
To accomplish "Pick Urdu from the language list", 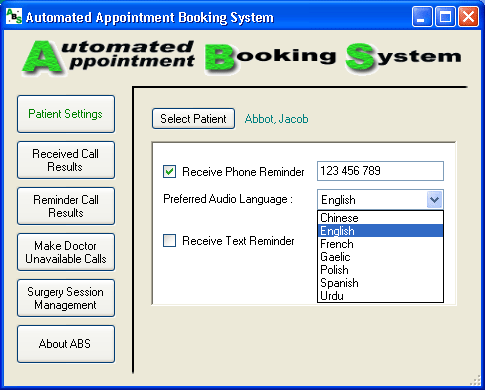I will (380, 296).
